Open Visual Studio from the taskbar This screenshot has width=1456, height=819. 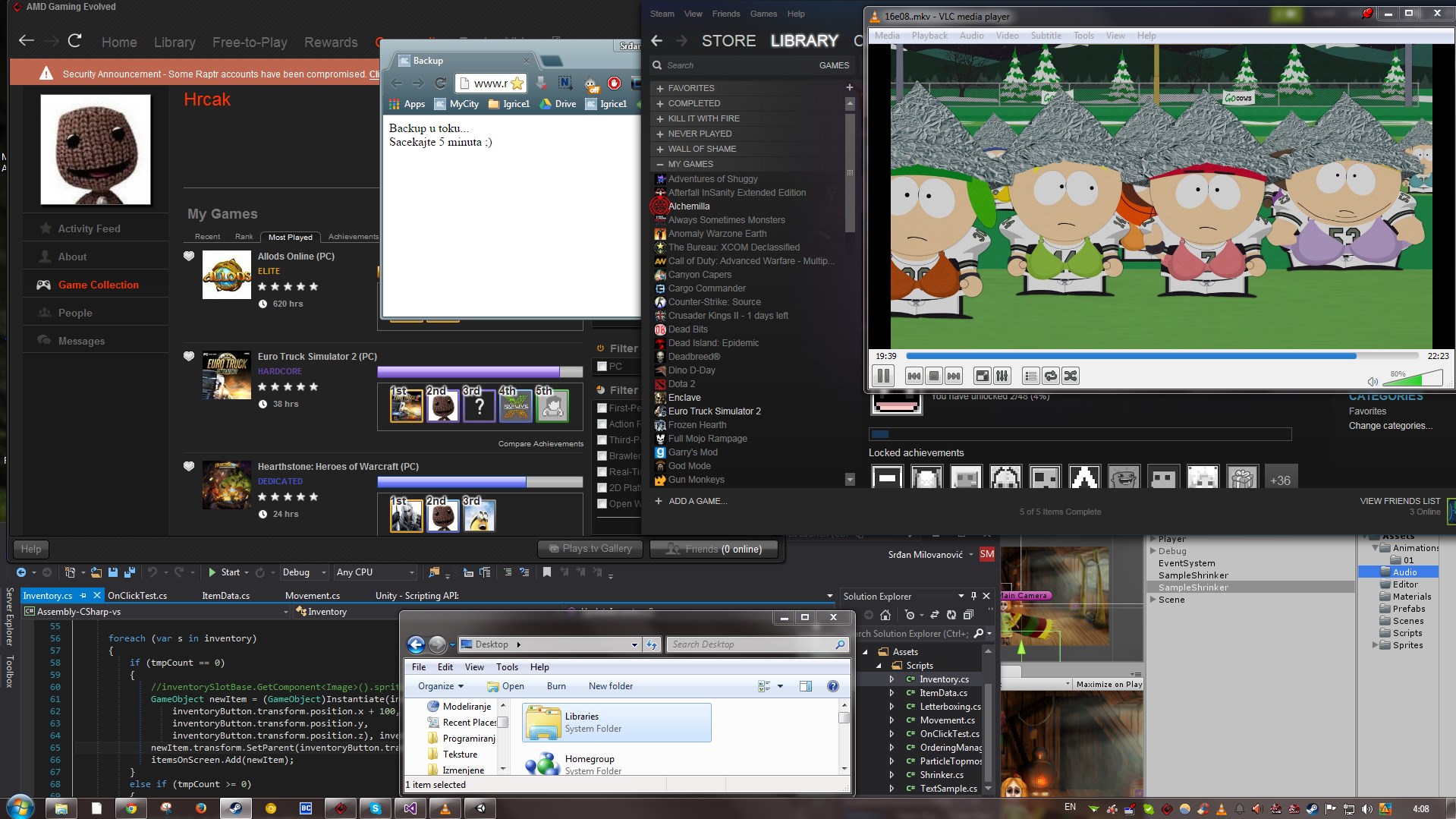(410, 808)
